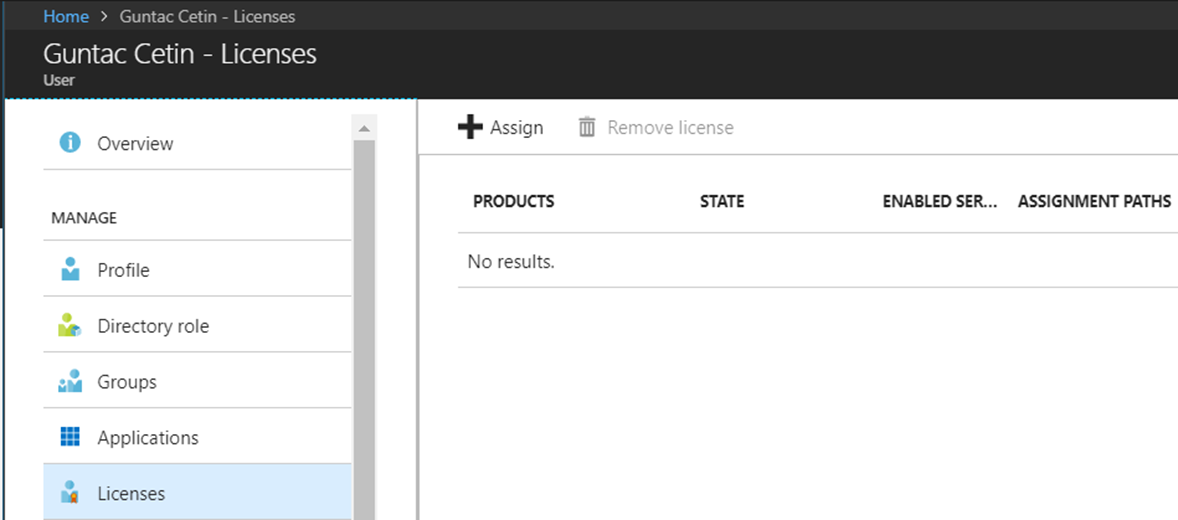Click the Overview info icon

(x=70, y=143)
